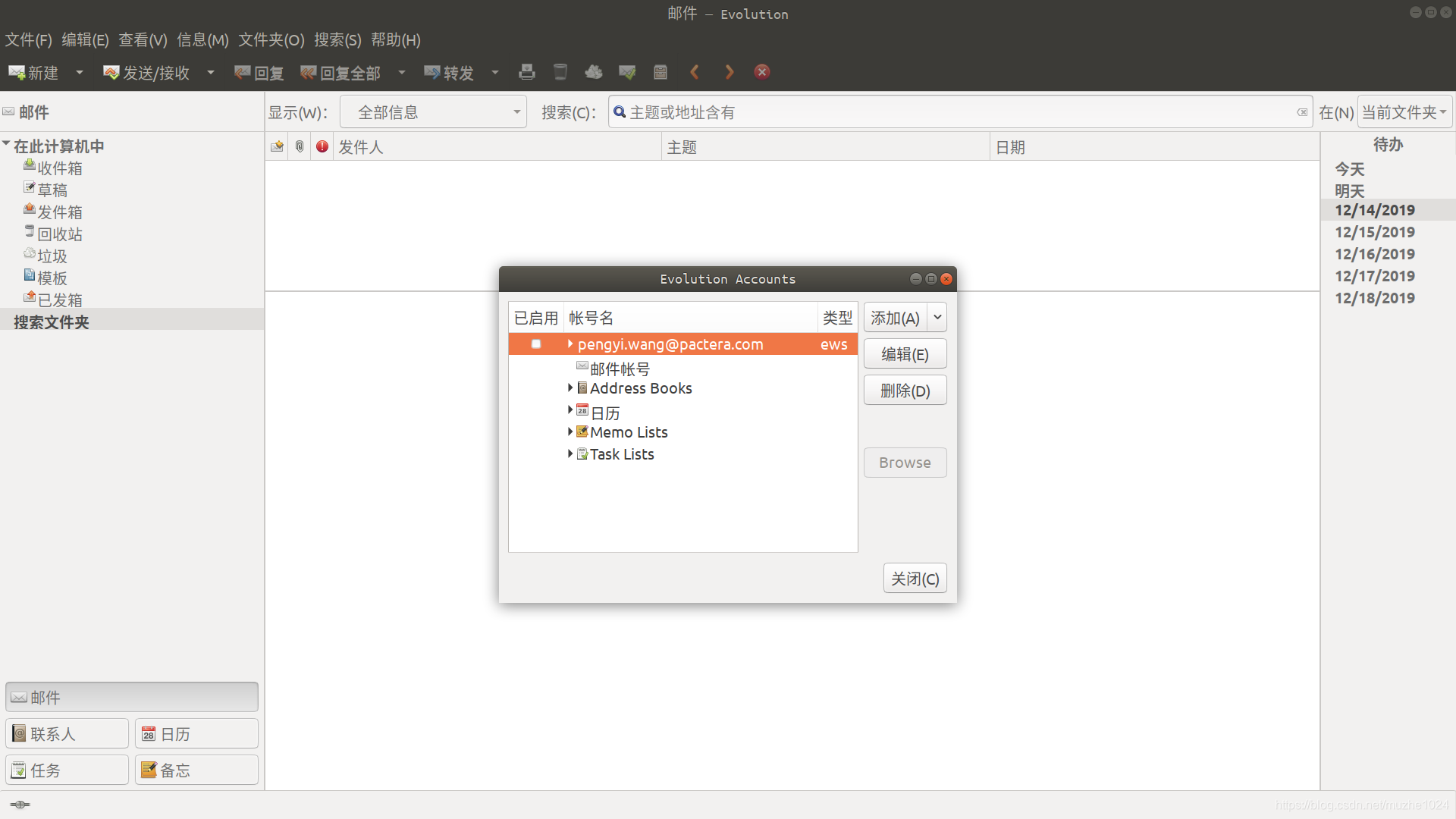This screenshot has width=1456, height=819.
Task: Click the 回复 (Reply) icon
Action: click(x=257, y=71)
